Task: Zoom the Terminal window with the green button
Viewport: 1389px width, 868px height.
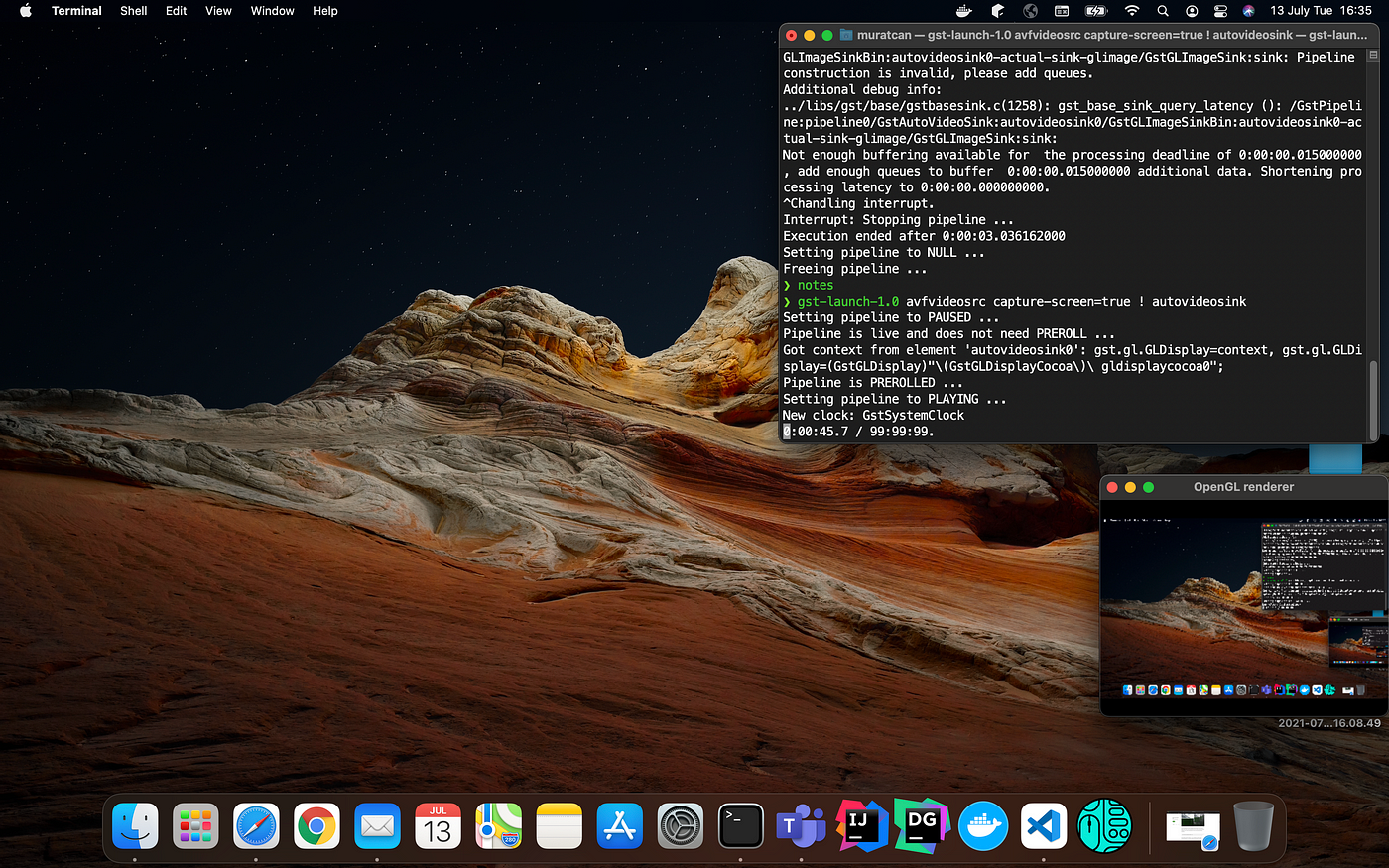Action: point(827,35)
